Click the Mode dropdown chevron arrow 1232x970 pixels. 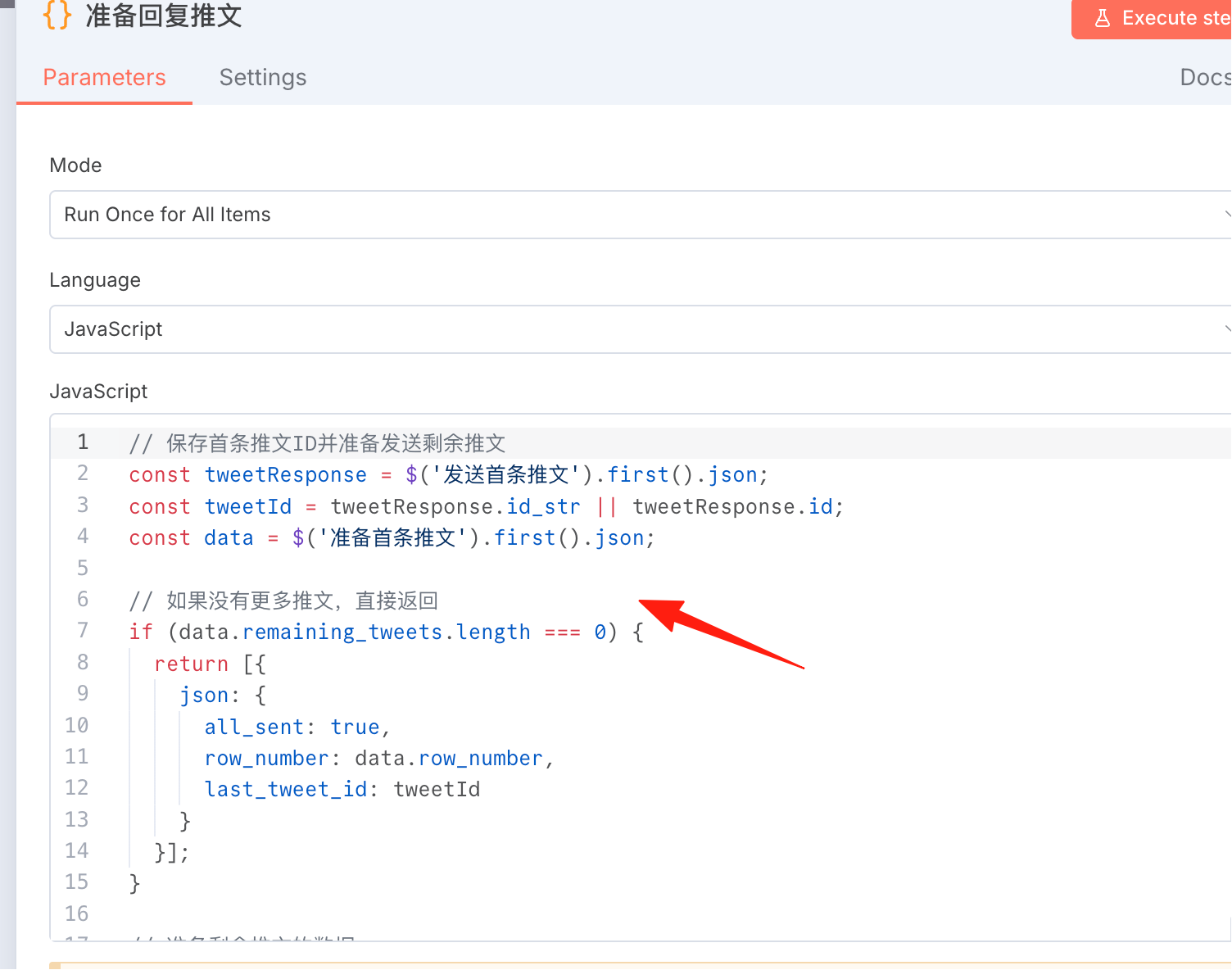tap(1227, 215)
